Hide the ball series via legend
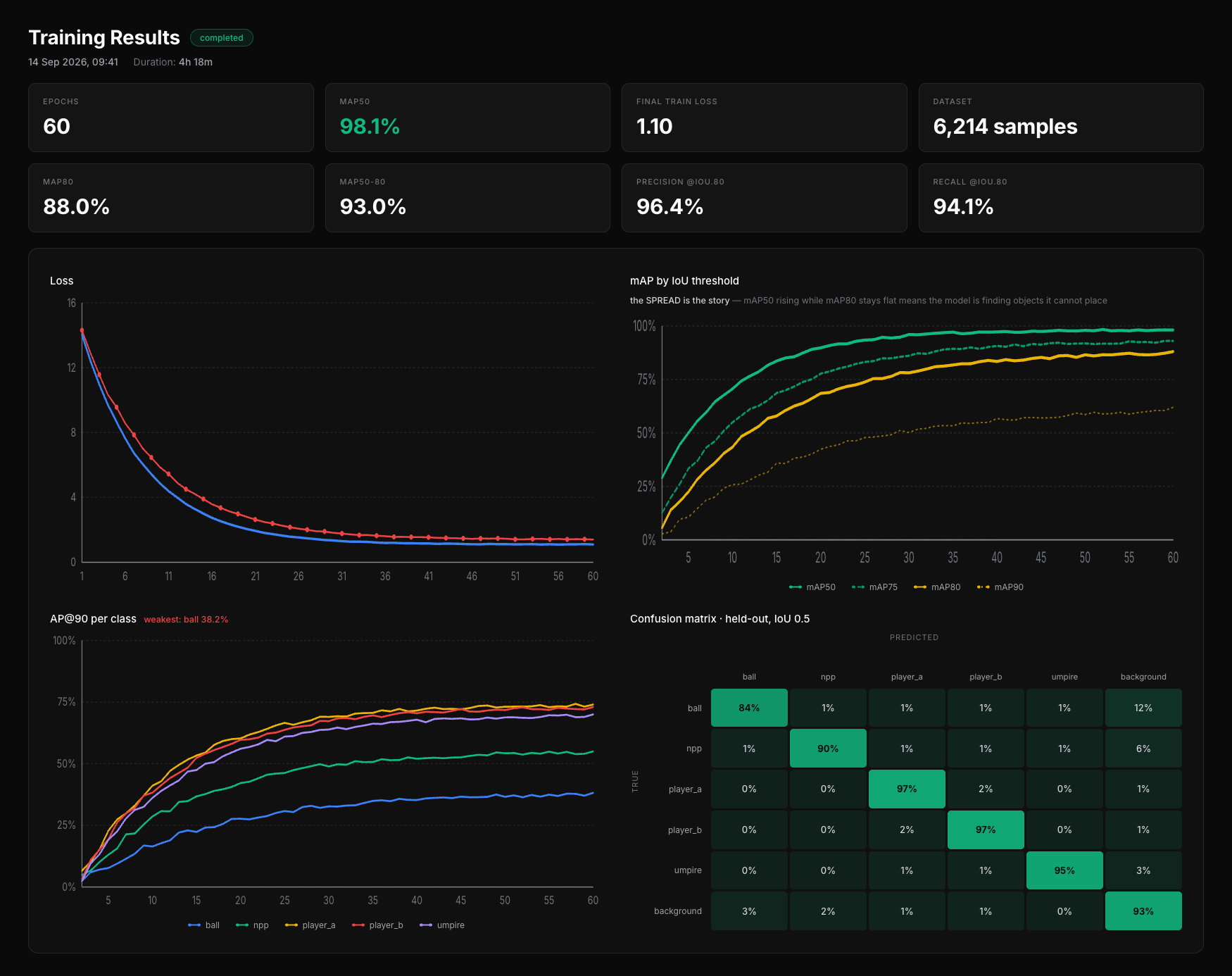Image resolution: width=1232 pixels, height=976 pixels. tap(204, 925)
